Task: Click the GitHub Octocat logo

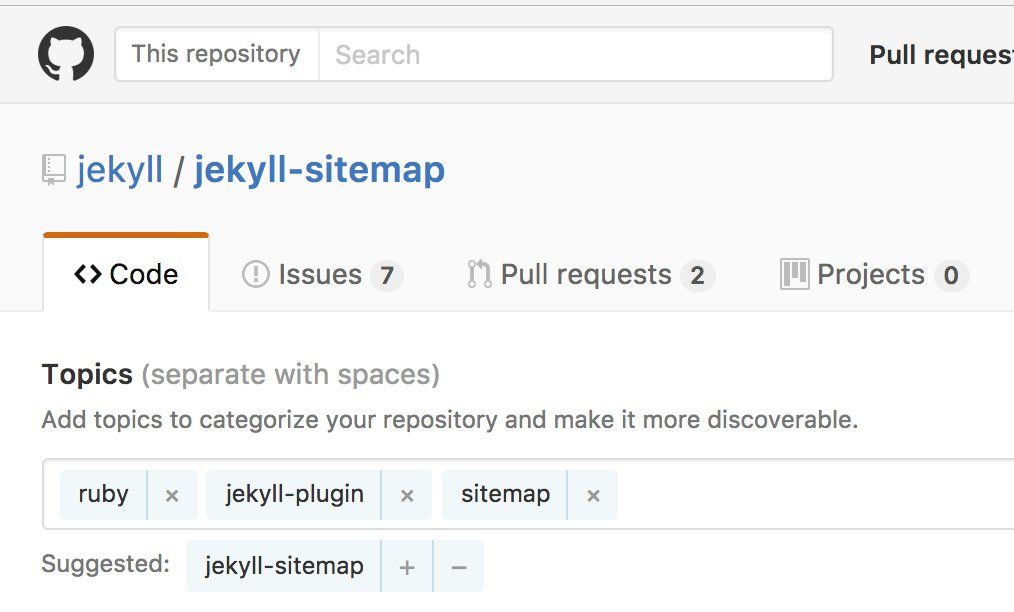Action: pos(66,54)
